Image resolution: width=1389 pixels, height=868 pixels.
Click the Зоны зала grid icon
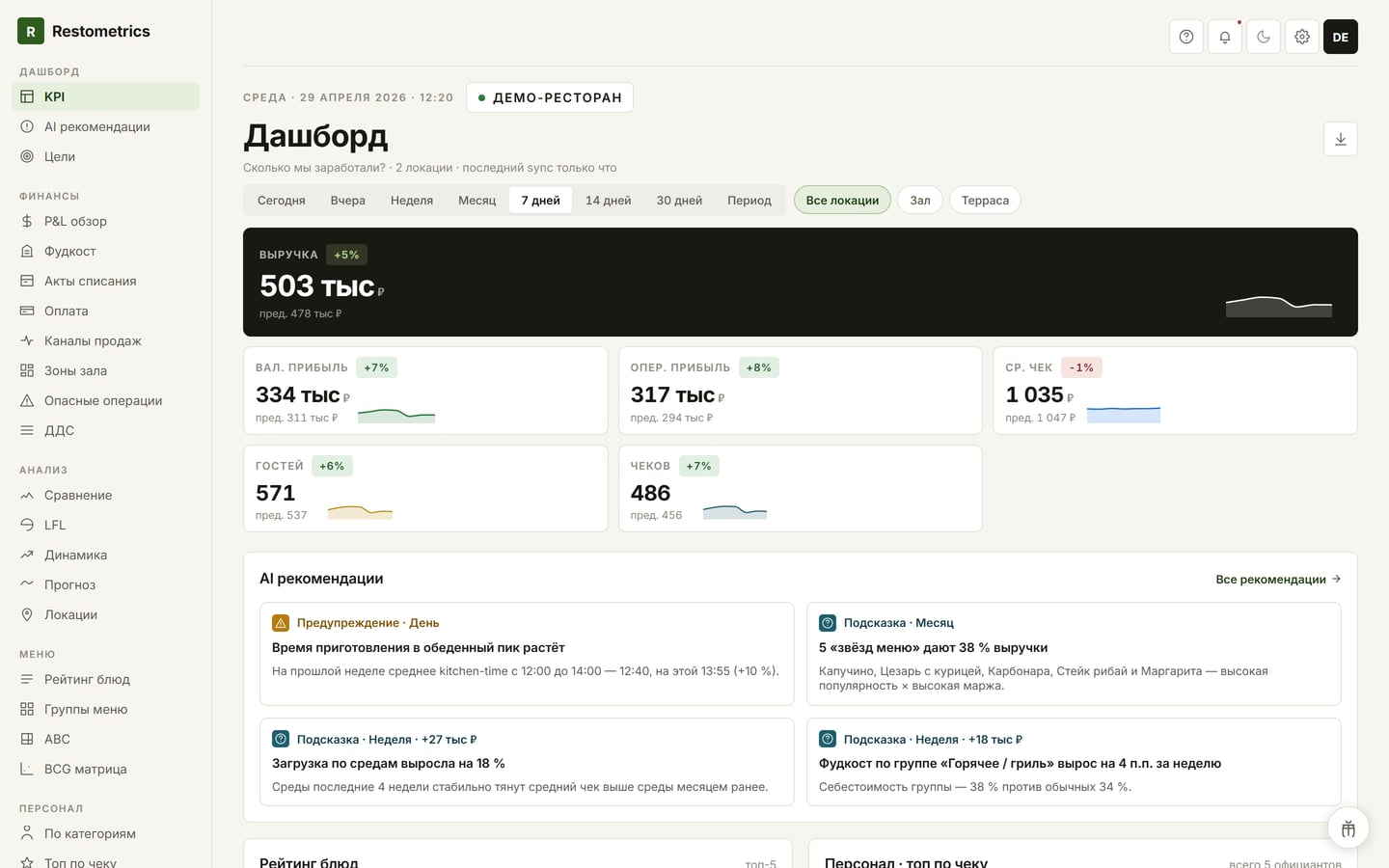click(27, 370)
